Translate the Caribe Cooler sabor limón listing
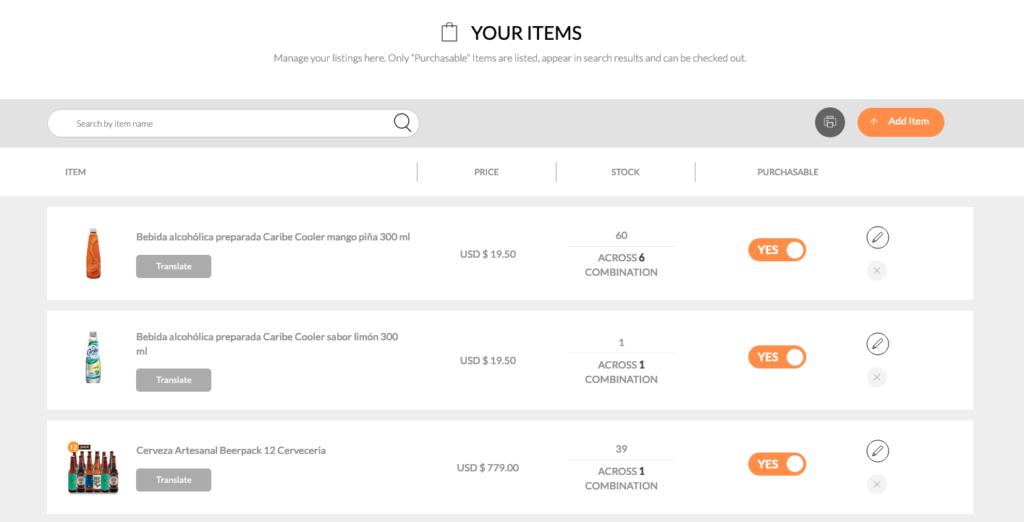The height and width of the screenshot is (522, 1024). (x=173, y=380)
